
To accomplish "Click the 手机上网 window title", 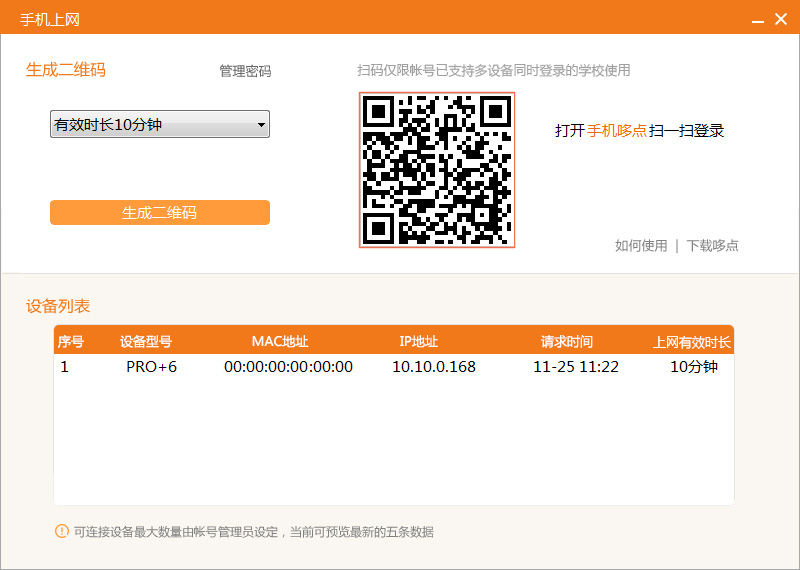I will coord(50,20).
